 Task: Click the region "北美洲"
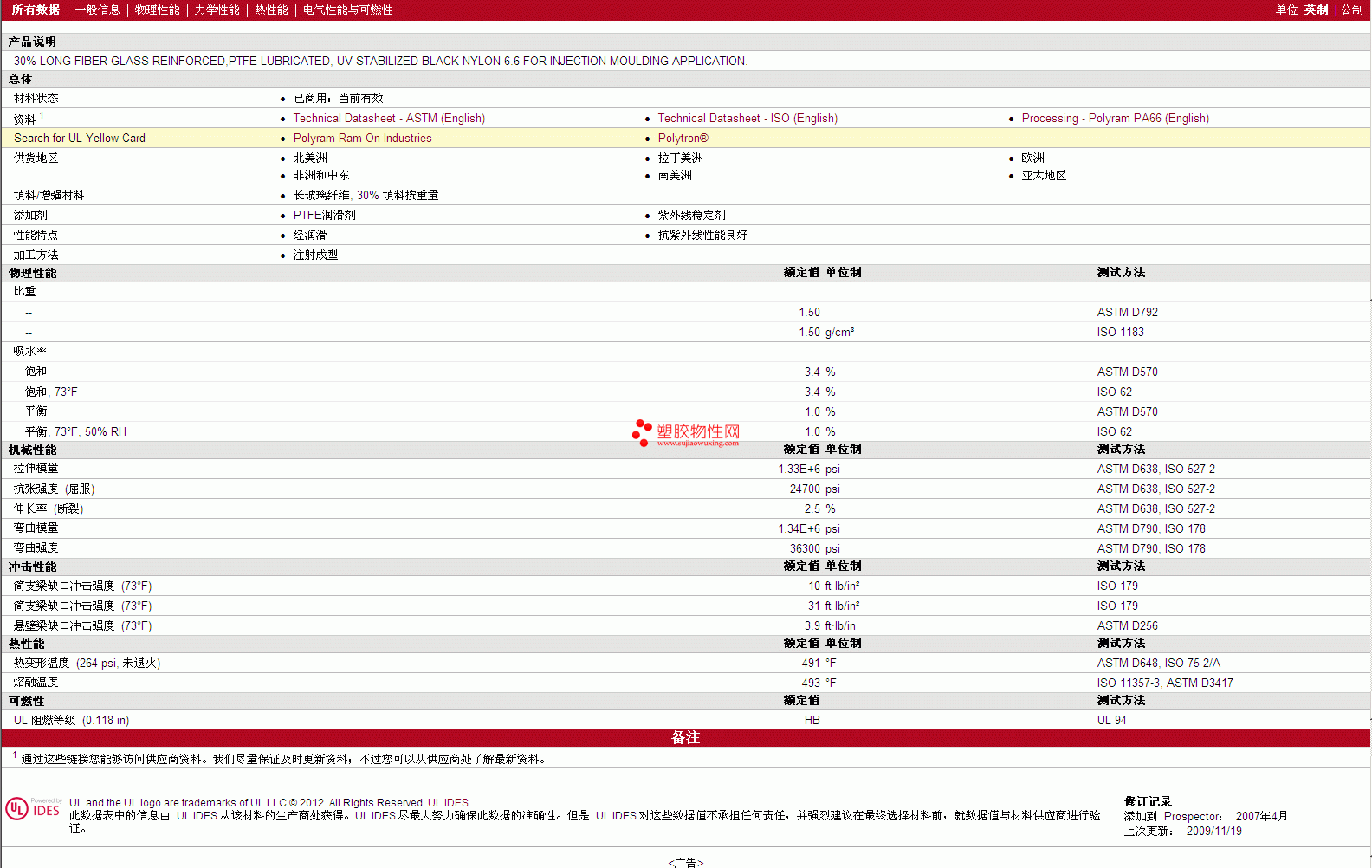[x=310, y=159]
